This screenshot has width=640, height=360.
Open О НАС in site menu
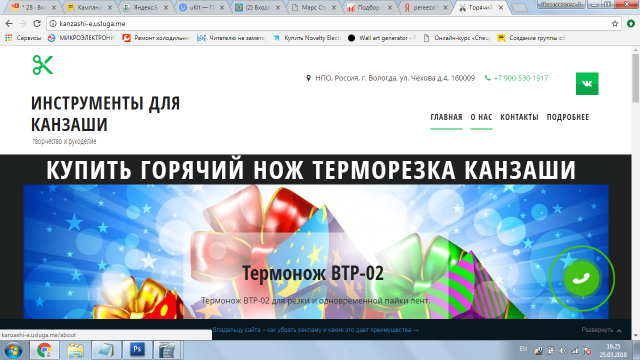coord(481,117)
